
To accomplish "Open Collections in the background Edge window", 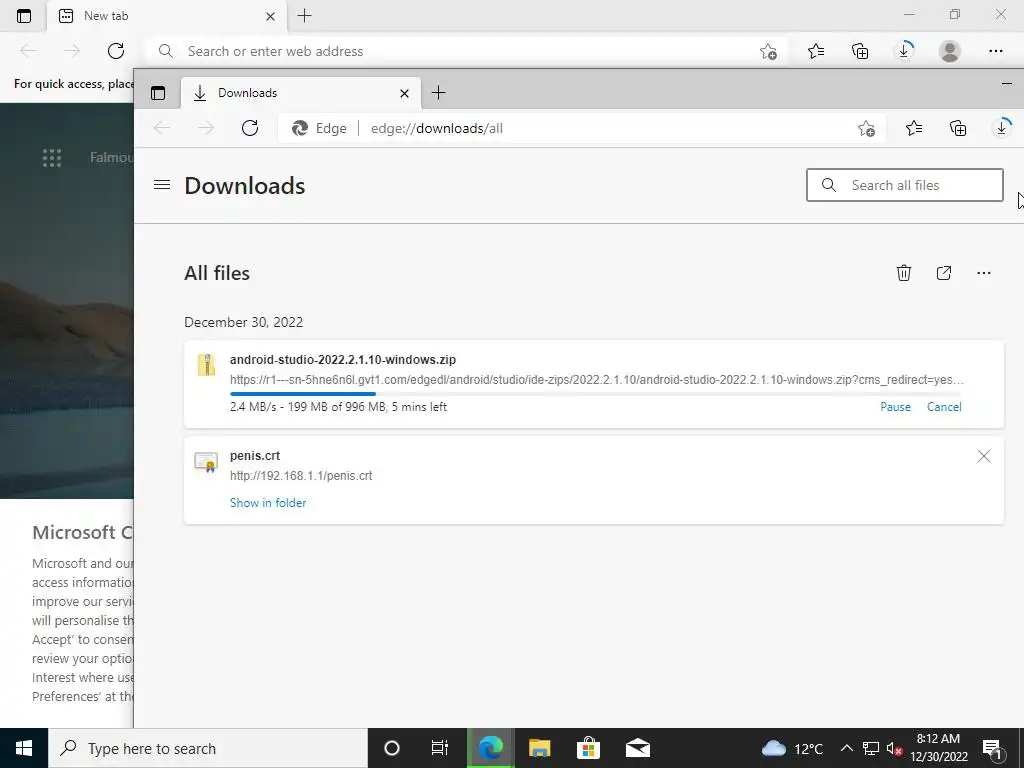I will point(860,51).
